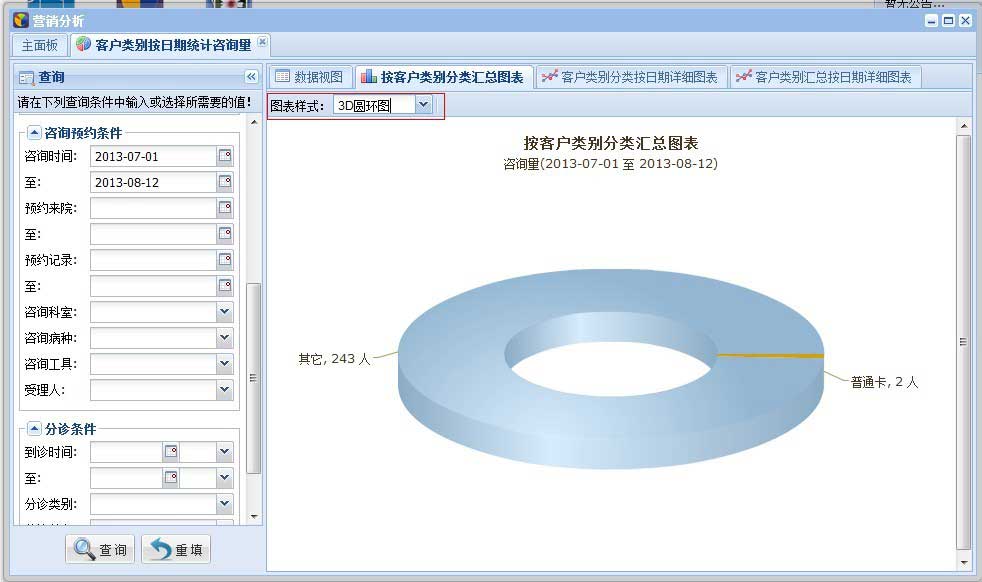Screen dimensions: 982x582
Task: Select the 按客户类别分类汇总图表 tab
Action: (444, 77)
